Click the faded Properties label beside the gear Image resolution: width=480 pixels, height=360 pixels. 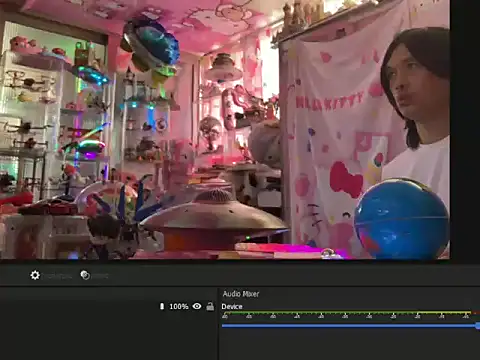point(58,276)
